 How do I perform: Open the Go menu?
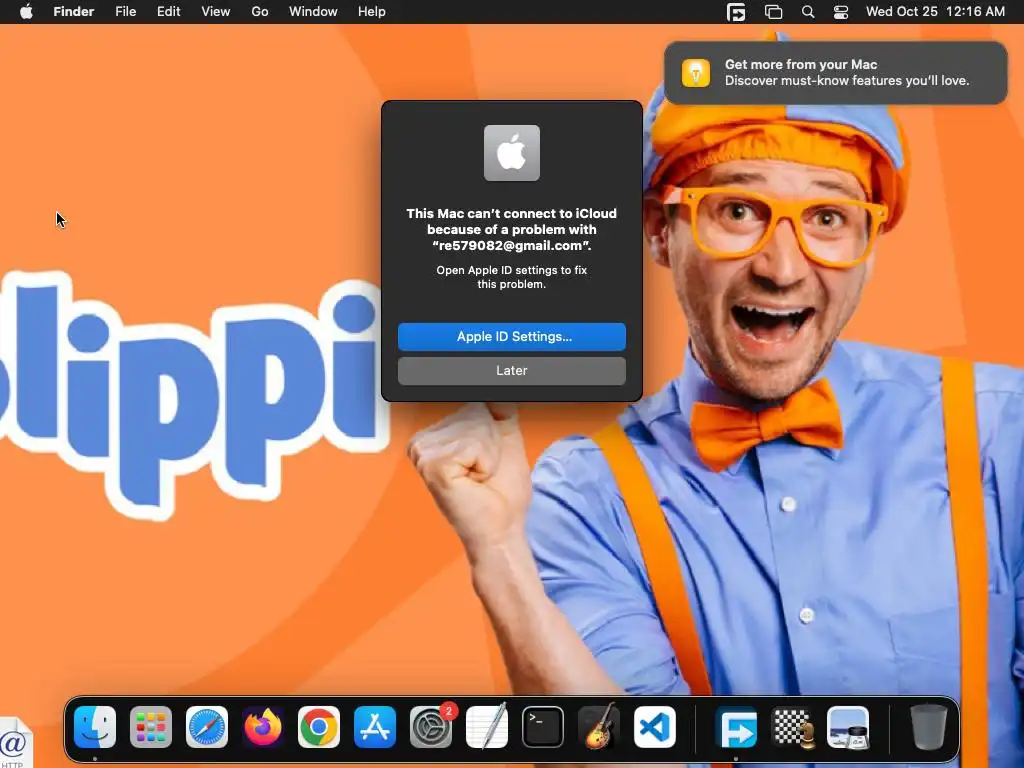point(260,12)
